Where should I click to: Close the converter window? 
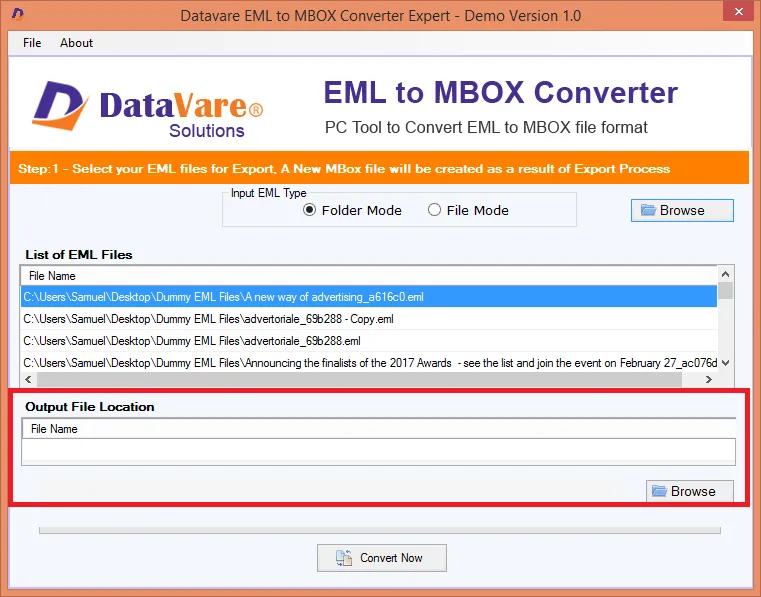[x=738, y=11]
